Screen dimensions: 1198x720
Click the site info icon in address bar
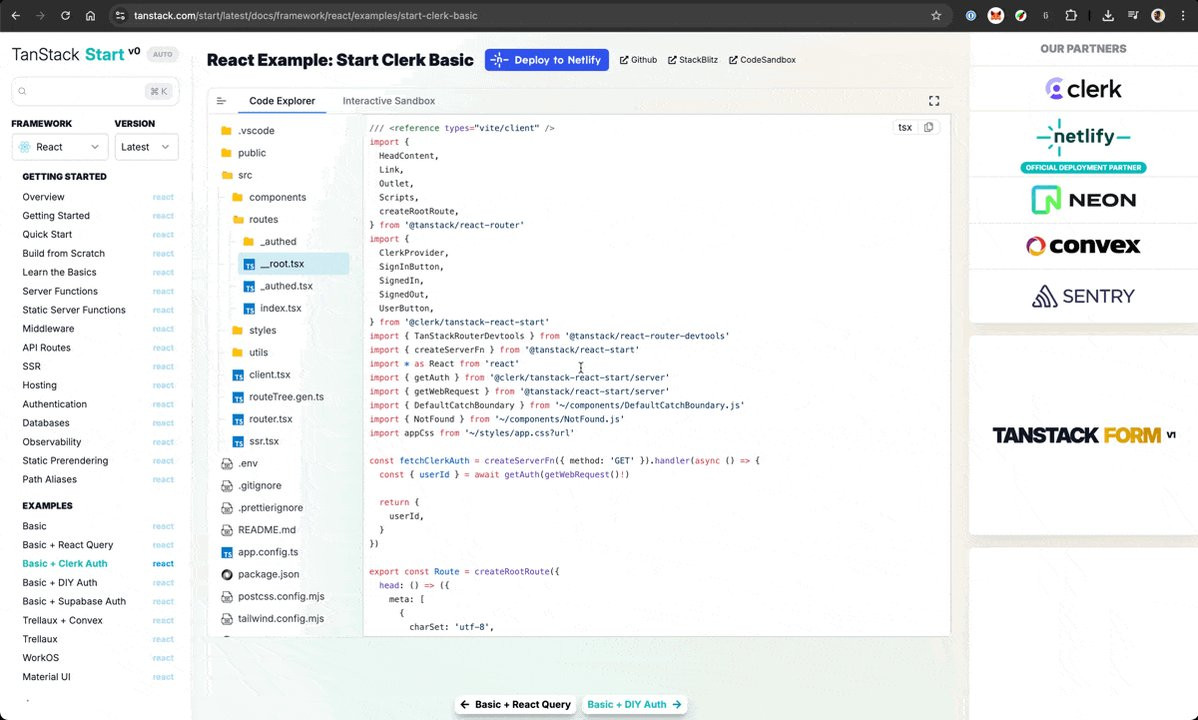(x=120, y=15)
